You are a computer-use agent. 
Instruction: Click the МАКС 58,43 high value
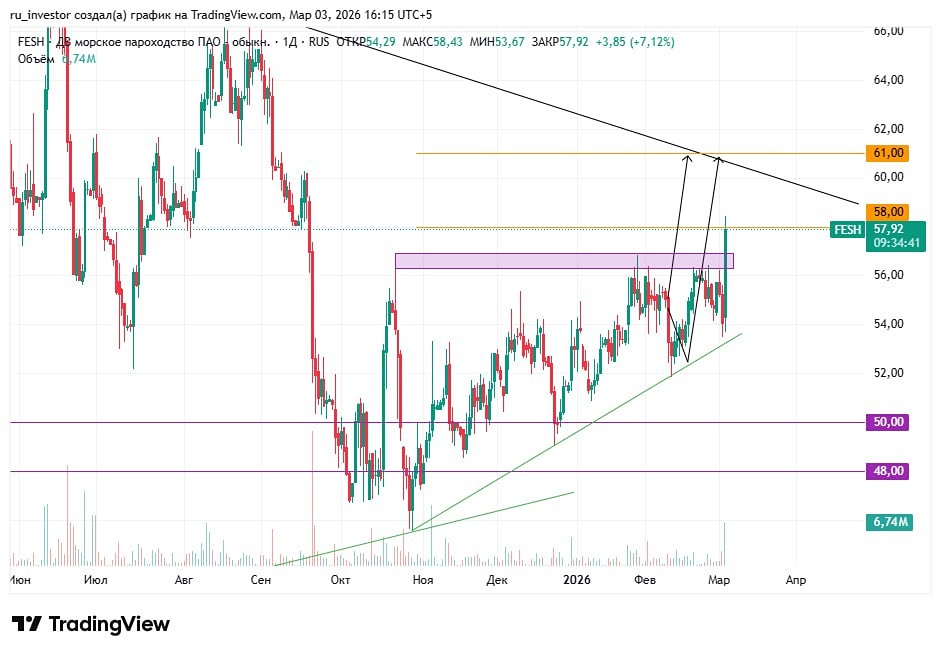point(433,42)
